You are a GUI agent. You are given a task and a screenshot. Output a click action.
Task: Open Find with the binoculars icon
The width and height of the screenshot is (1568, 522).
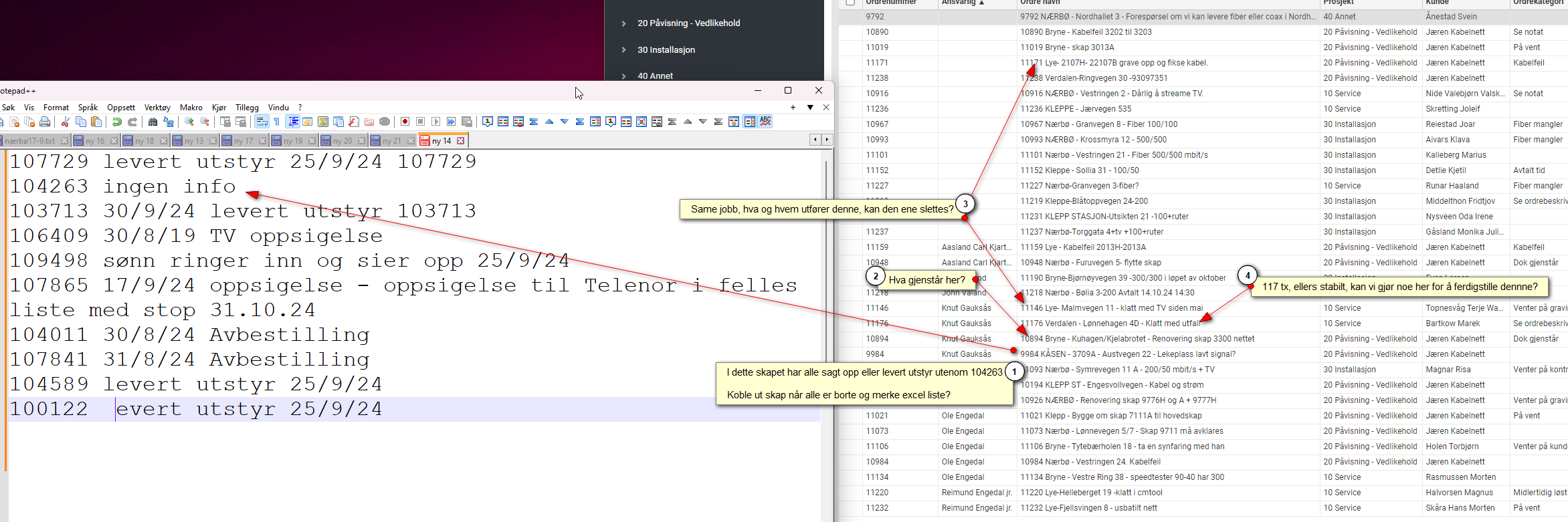153,122
